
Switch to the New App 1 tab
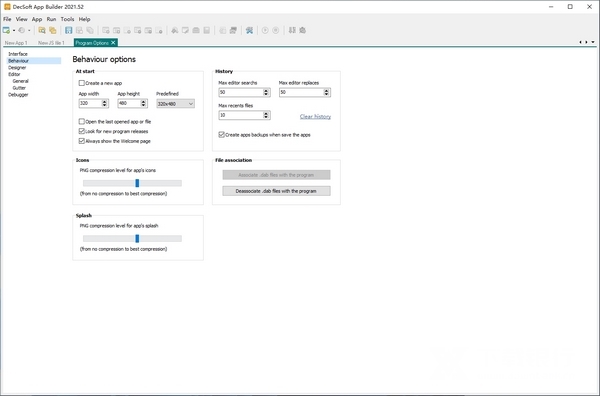point(16,43)
